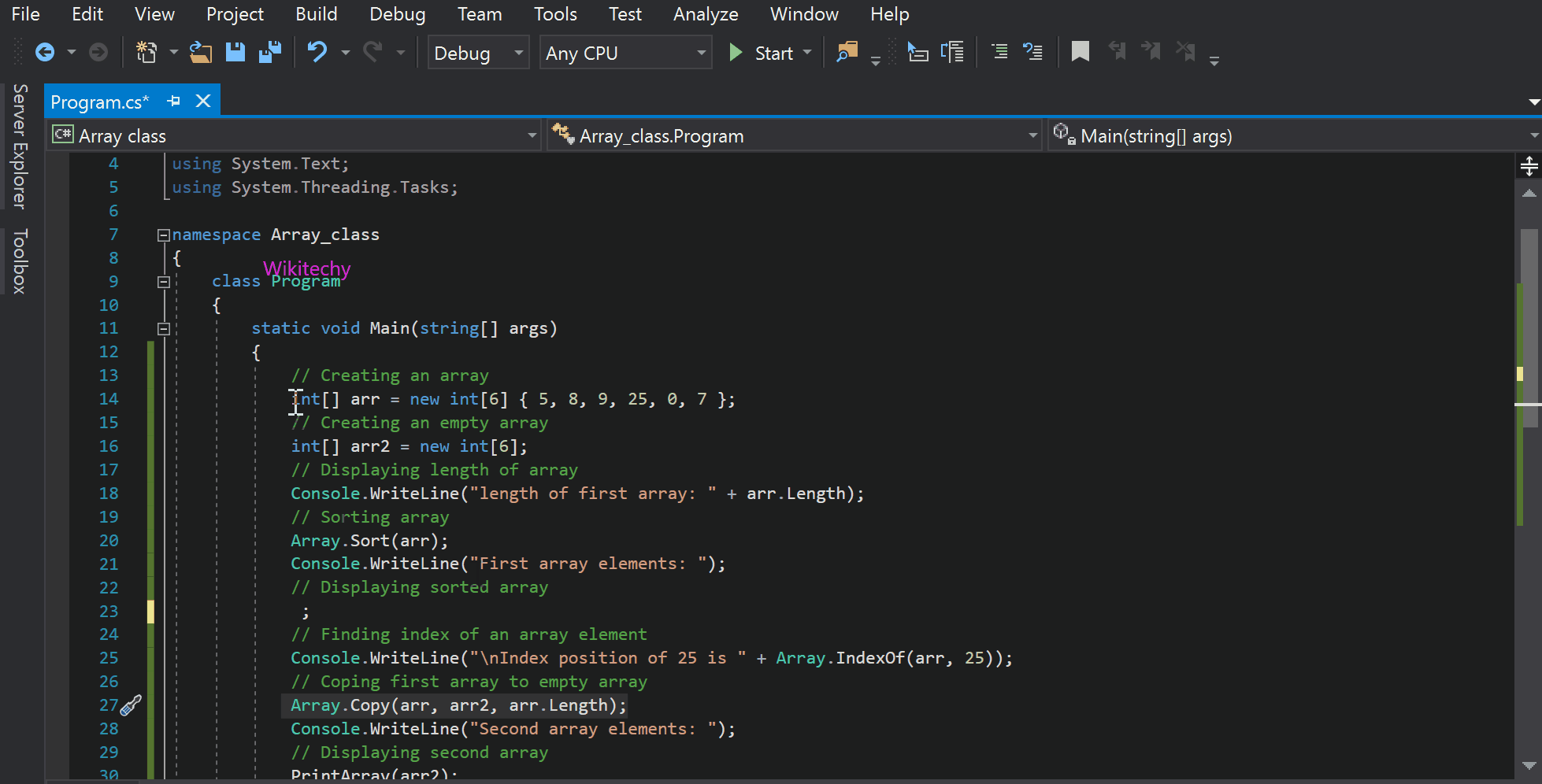Click the Undo arrow icon
The image size is (1542, 784).
click(317, 53)
